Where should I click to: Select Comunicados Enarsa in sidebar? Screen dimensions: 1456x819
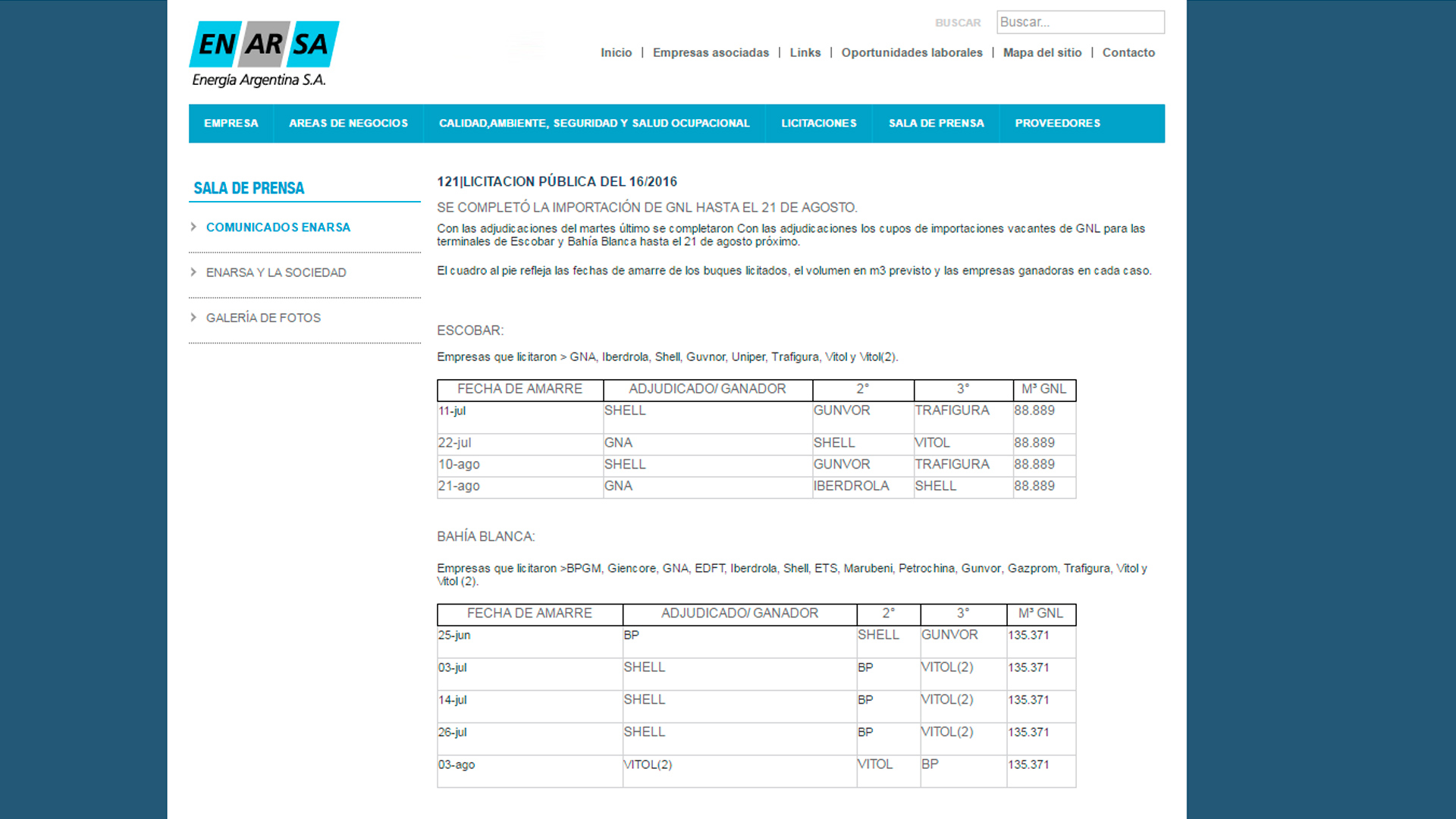coord(278,227)
